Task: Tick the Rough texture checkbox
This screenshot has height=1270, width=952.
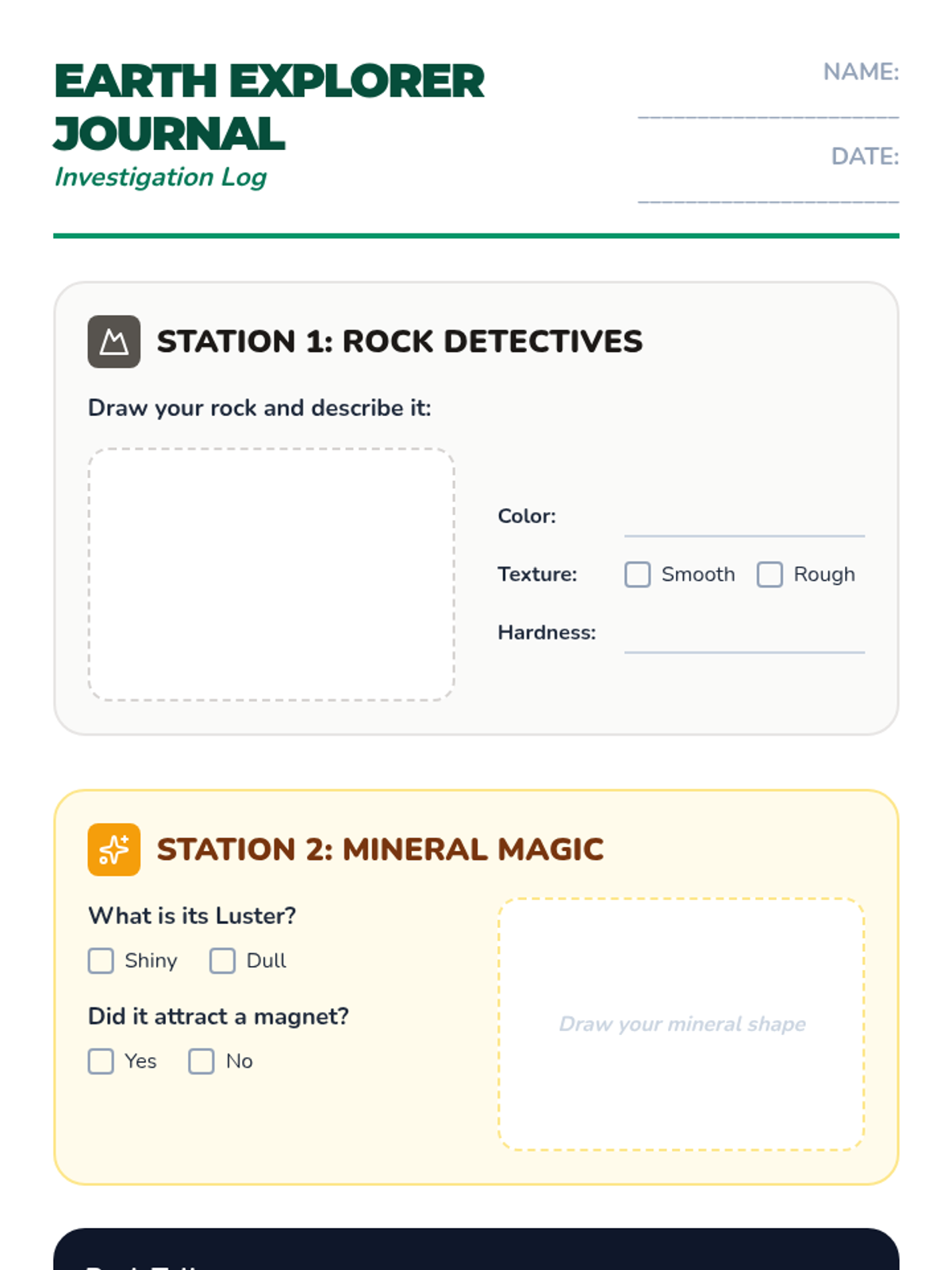Action: pos(770,575)
